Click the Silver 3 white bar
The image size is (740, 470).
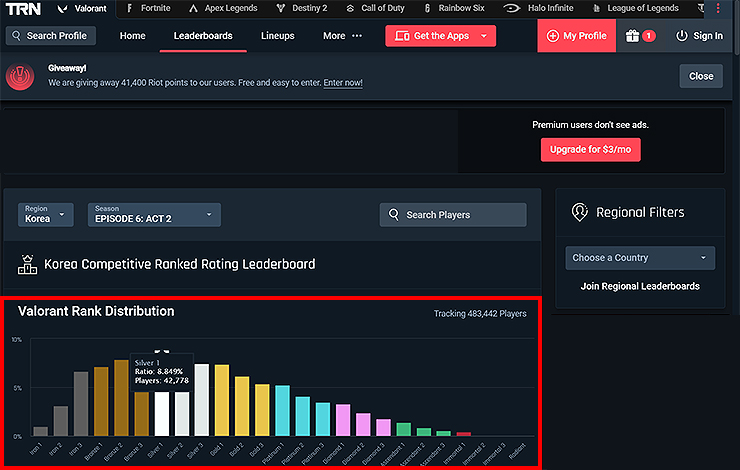pyautogui.click(x=202, y=400)
